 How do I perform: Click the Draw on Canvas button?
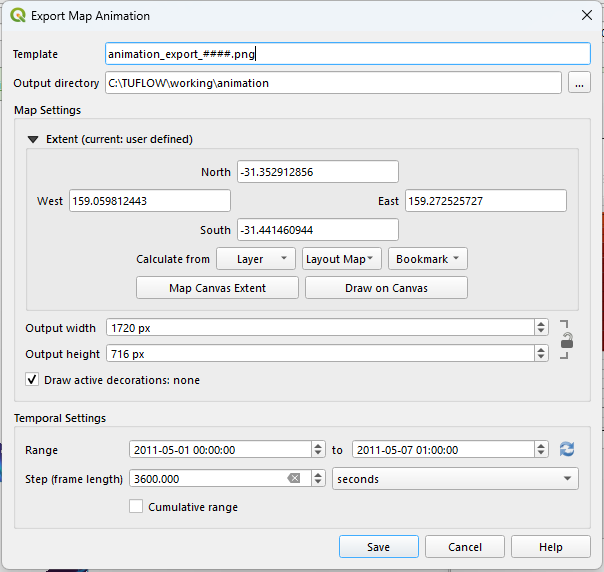point(386,288)
